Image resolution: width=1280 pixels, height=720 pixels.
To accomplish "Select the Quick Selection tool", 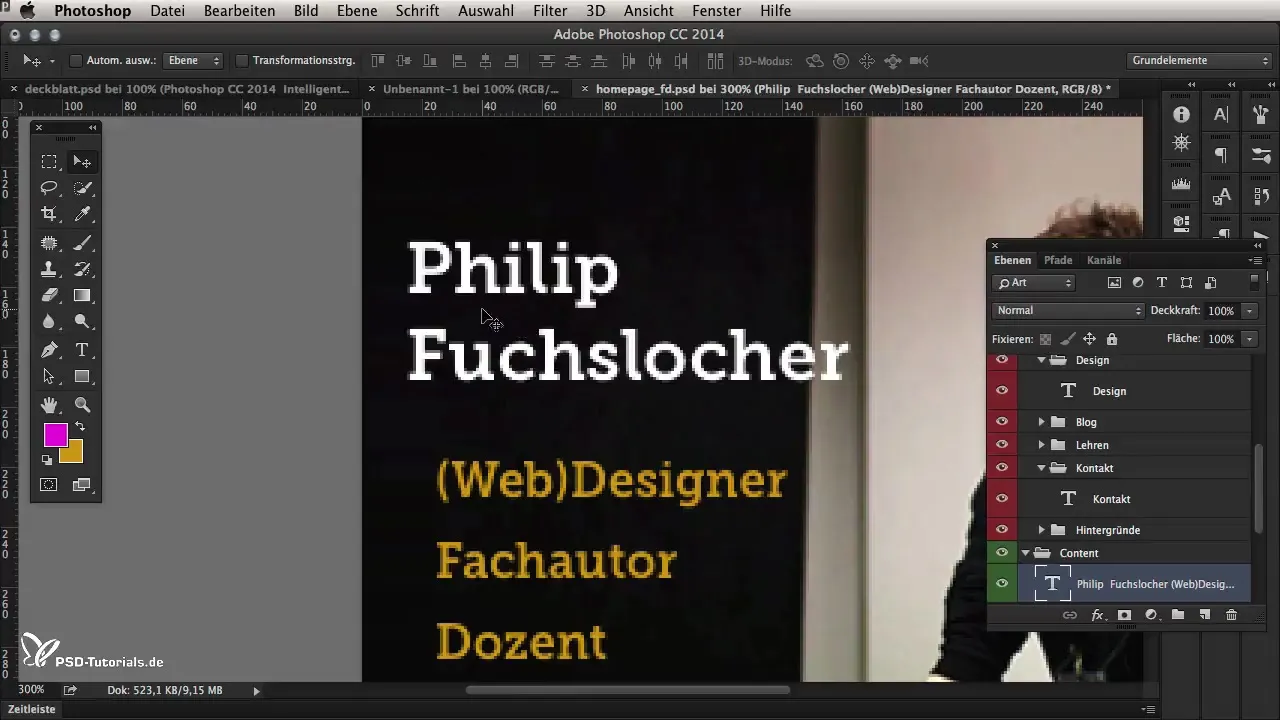I will point(82,188).
